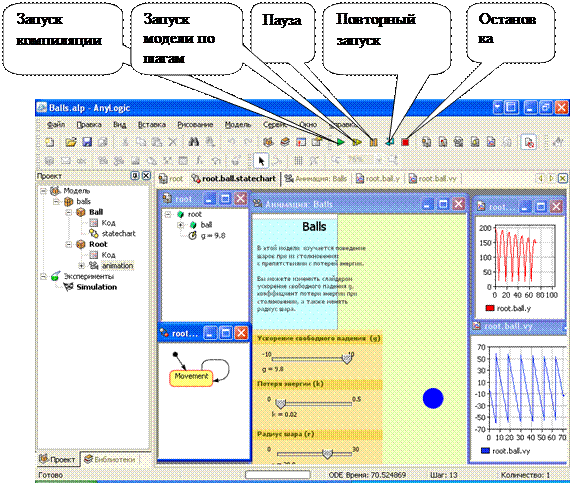Click the Готово status bar text
Screen dimensions: 570x483
(x=51, y=475)
